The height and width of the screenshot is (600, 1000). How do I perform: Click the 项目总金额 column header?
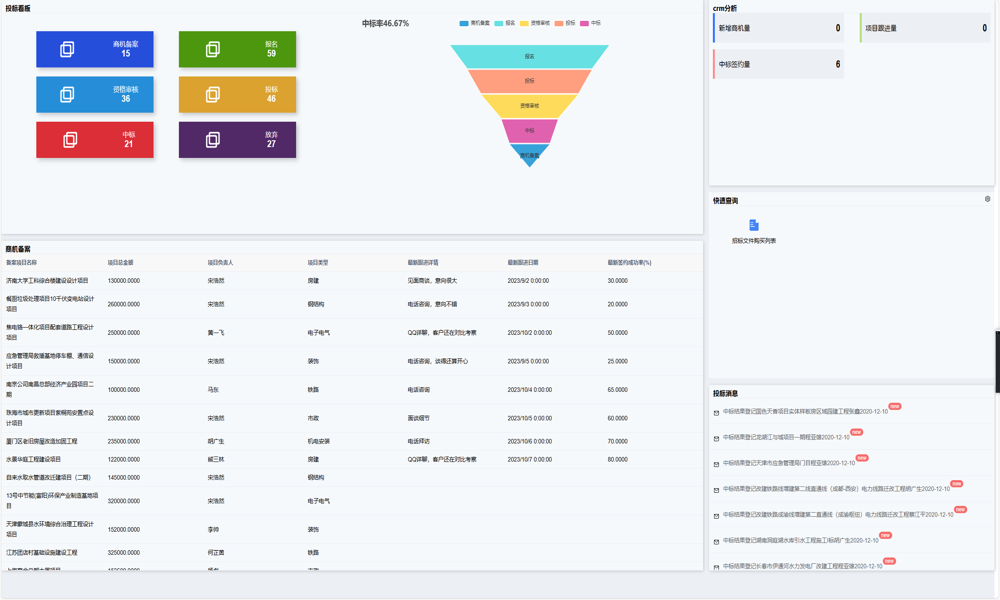(x=120, y=263)
